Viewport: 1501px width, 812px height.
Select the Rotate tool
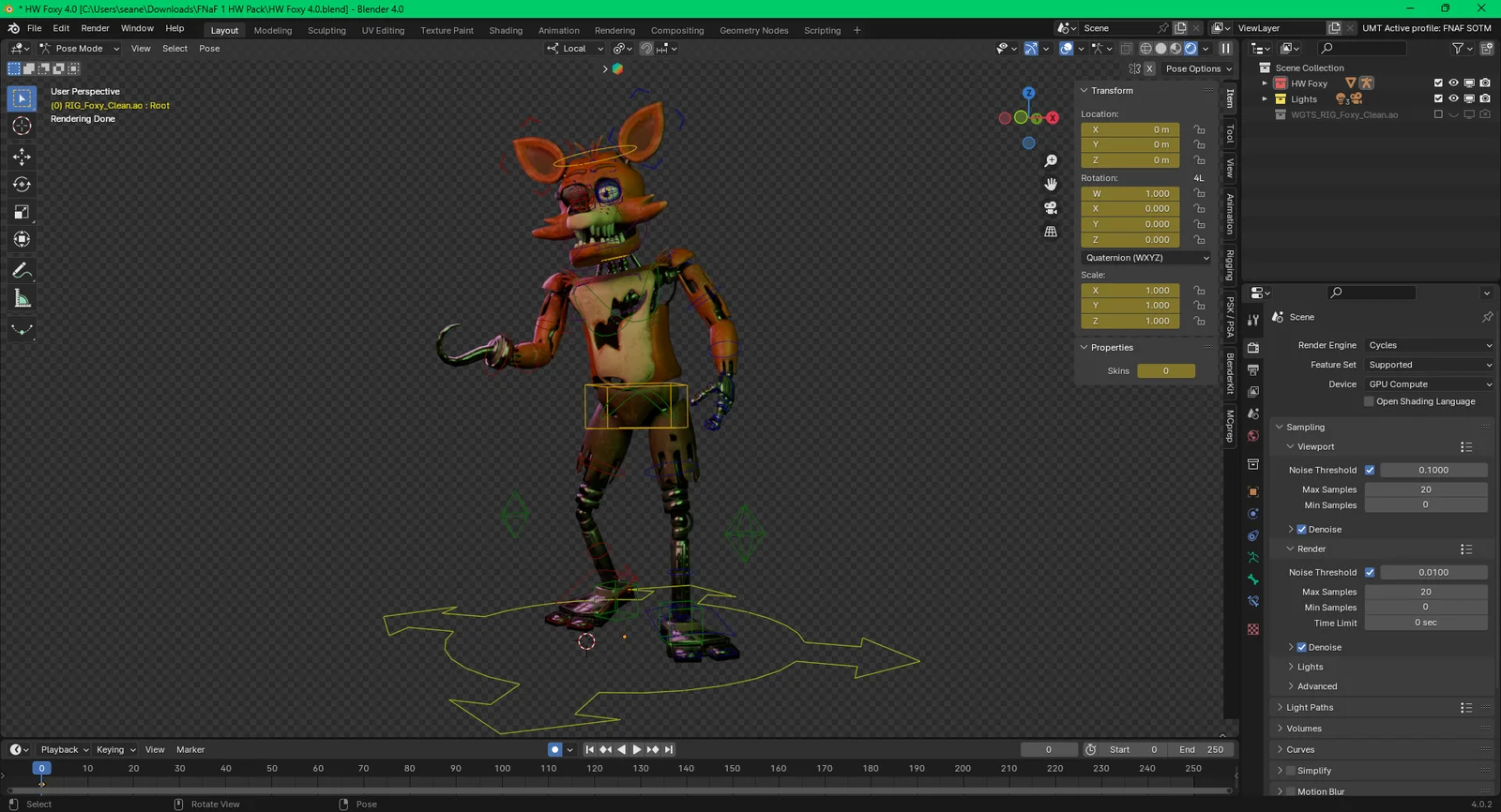coord(22,185)
